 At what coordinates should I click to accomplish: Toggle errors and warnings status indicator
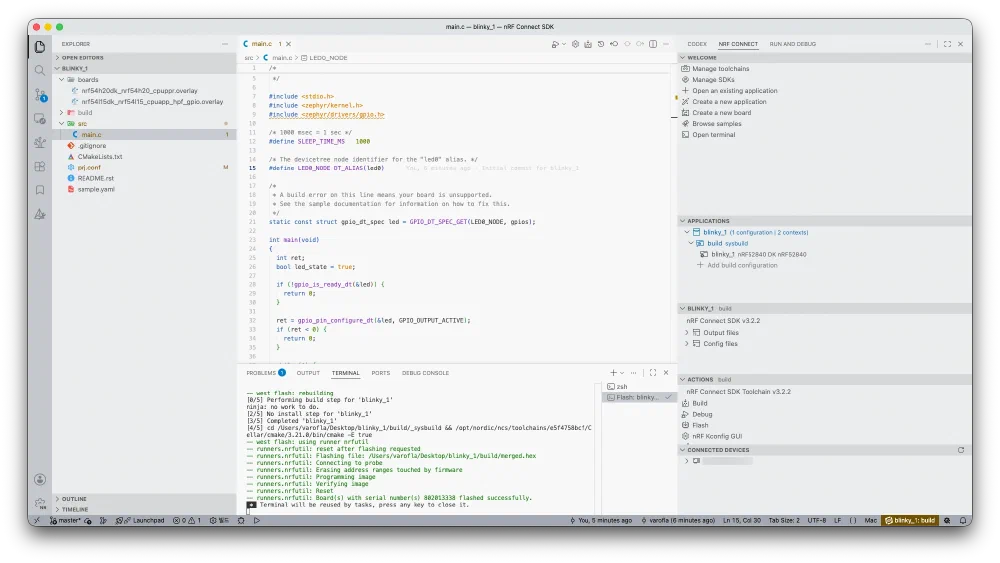pyautogui.click(x=187, y=520)
